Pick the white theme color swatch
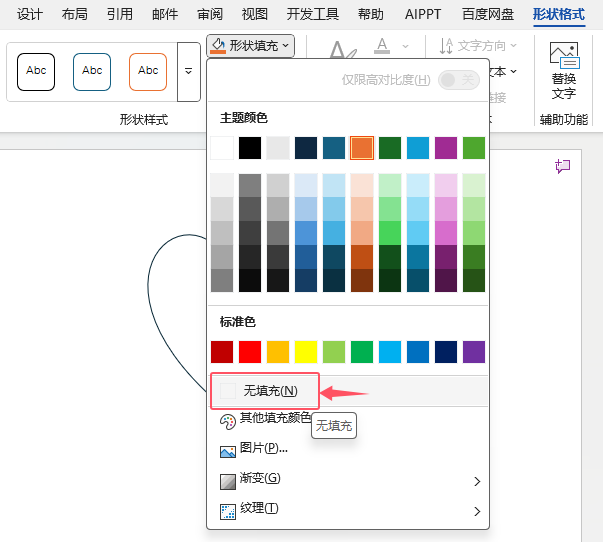603x542 pixels. click(x=222, y=148)
